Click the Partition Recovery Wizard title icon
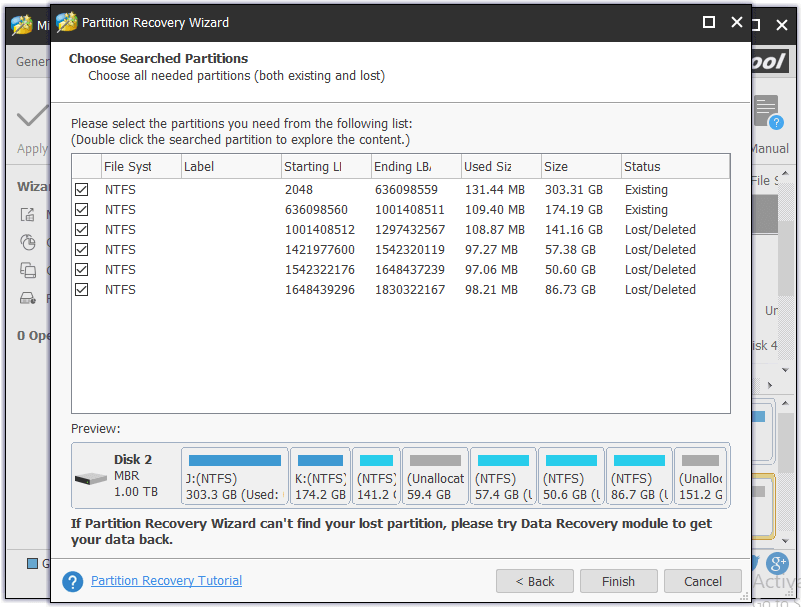The height and width of the screenshot is (607, 801). point(66,22)
